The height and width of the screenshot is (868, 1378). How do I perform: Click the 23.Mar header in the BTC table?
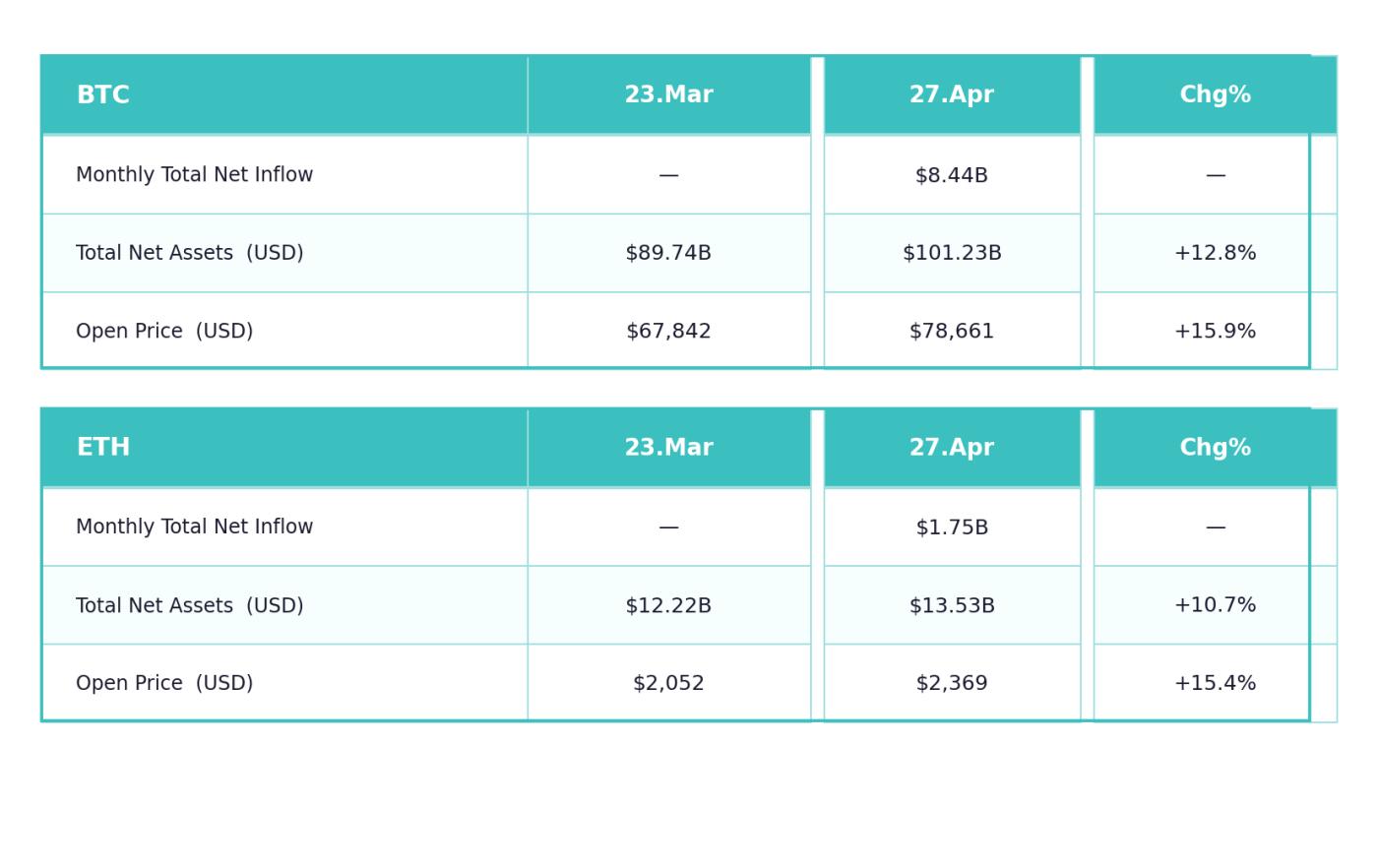click(668, 95)
